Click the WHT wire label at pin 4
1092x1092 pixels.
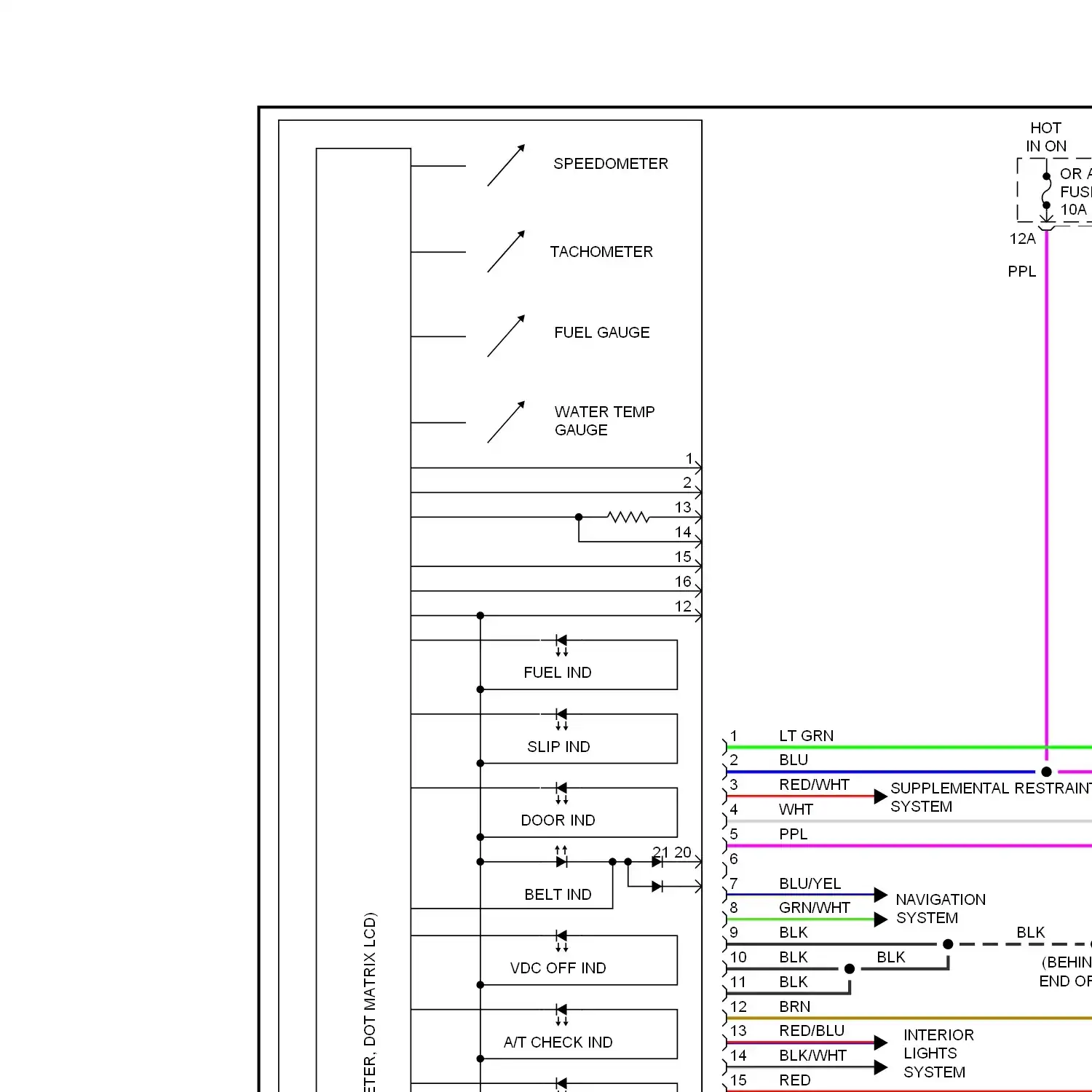click(x=796, y=810)
